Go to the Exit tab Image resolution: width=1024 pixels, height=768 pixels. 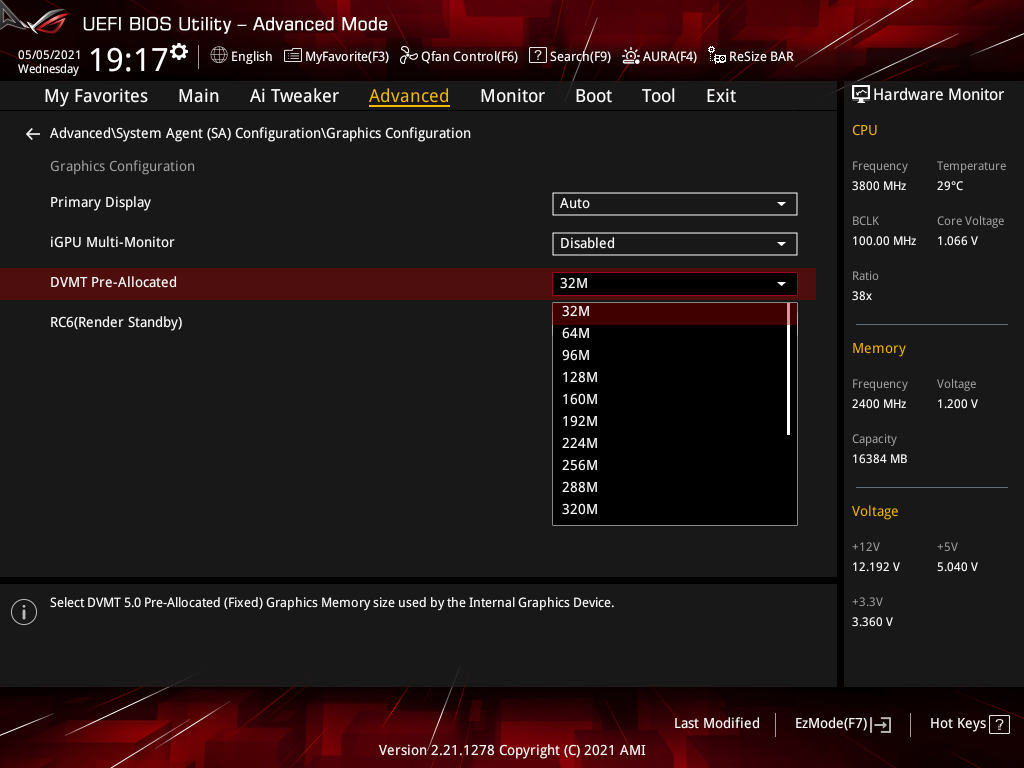721,96
